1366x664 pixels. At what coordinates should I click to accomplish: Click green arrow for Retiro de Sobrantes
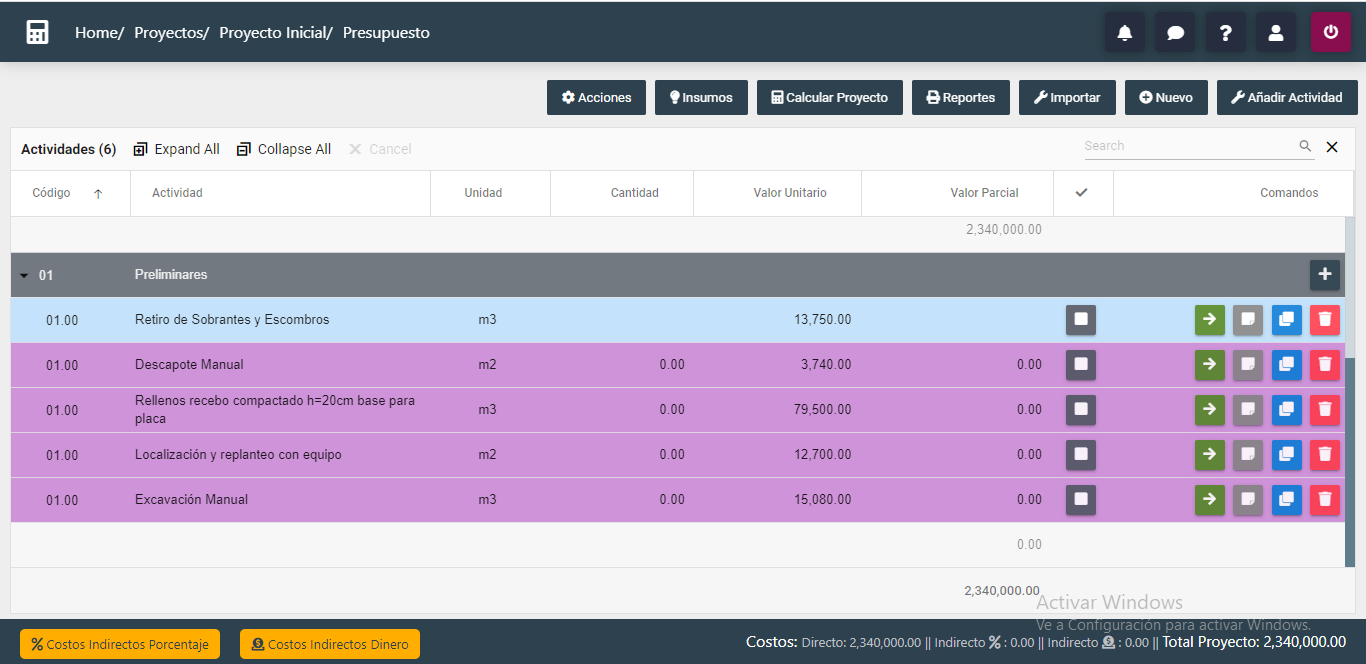pos(1209,320)
